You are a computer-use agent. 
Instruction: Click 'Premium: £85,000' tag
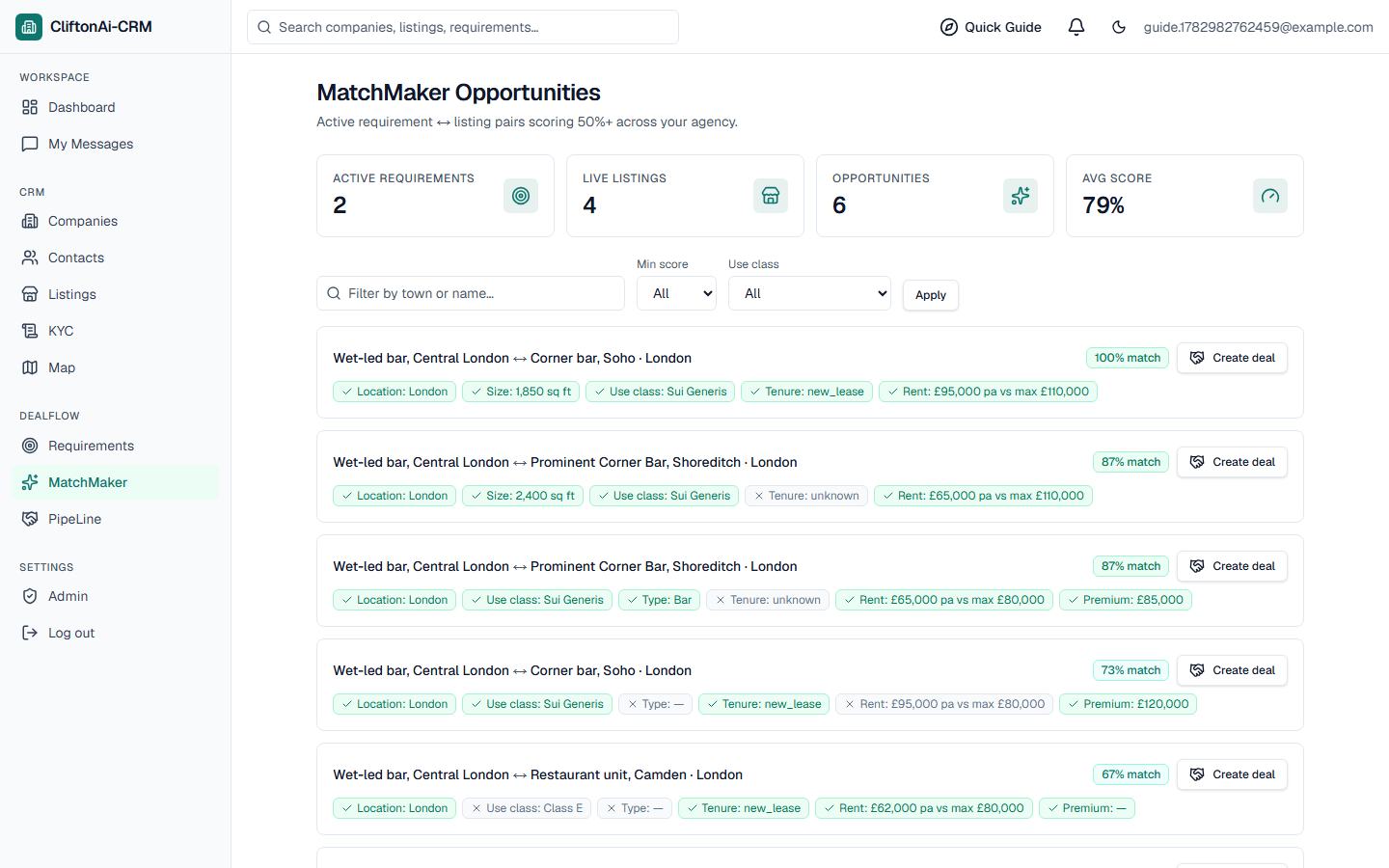[x=1126, y=600]
